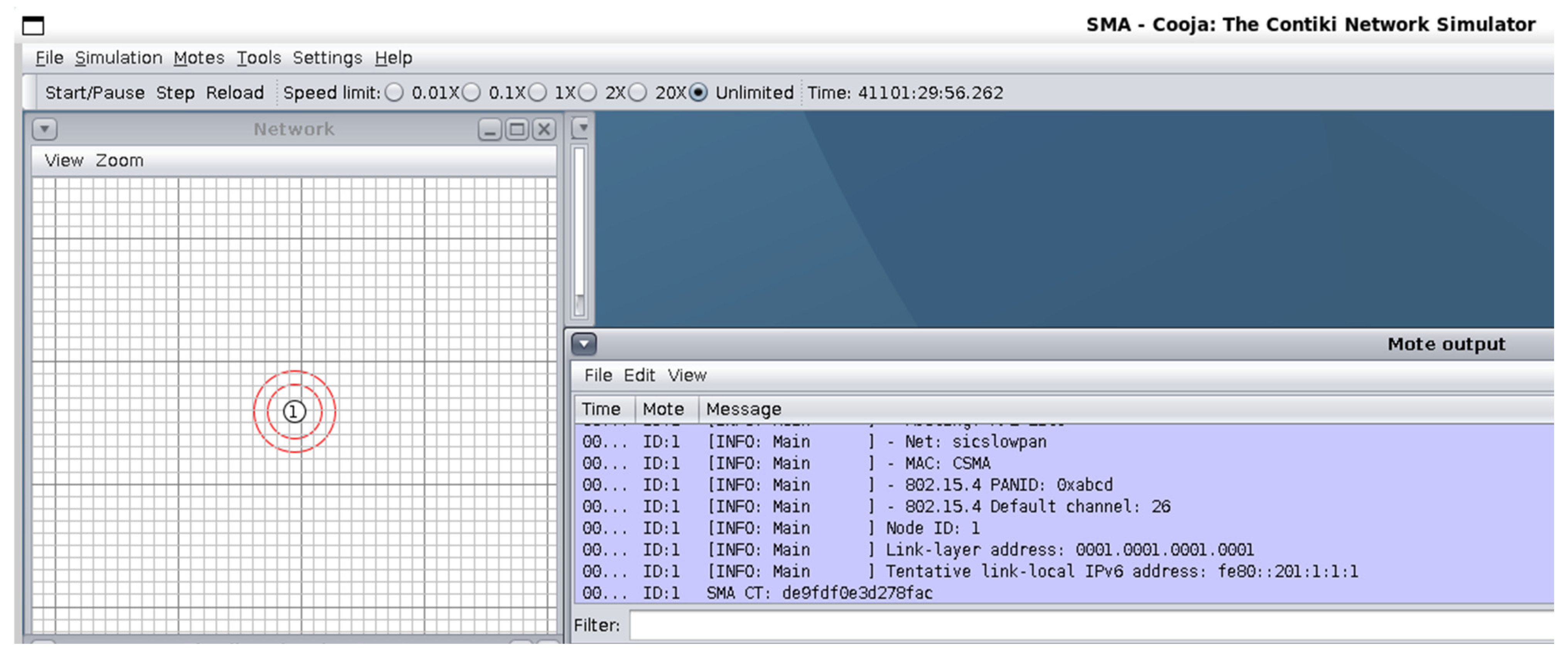
Task: Open the Motes menu
Action: (198, 58)
